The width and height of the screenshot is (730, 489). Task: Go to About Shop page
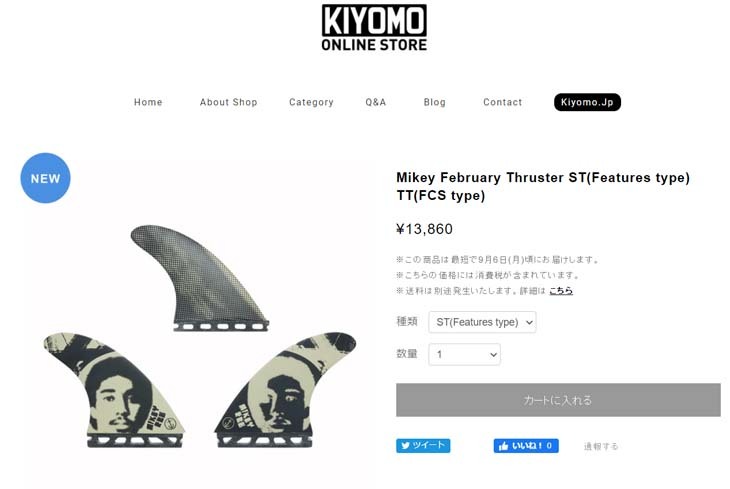tap(229, 102)
